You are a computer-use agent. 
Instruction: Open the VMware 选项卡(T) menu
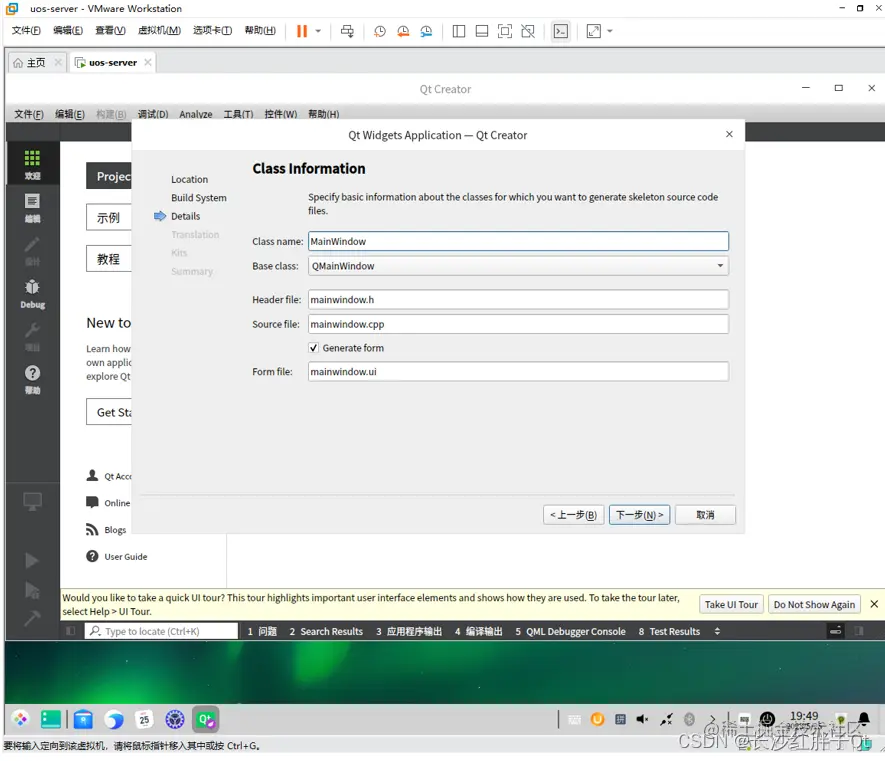(x=212, y=30)
